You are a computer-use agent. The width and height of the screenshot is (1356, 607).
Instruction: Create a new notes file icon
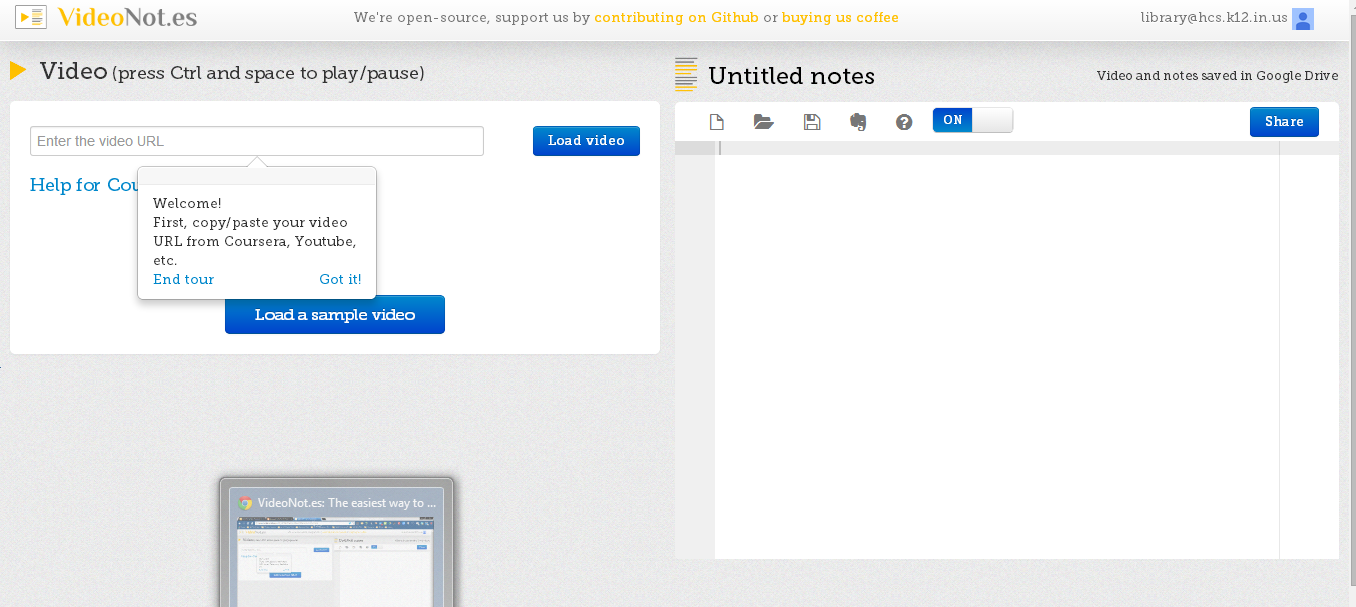pyautogui.click(x=716, y=122)
